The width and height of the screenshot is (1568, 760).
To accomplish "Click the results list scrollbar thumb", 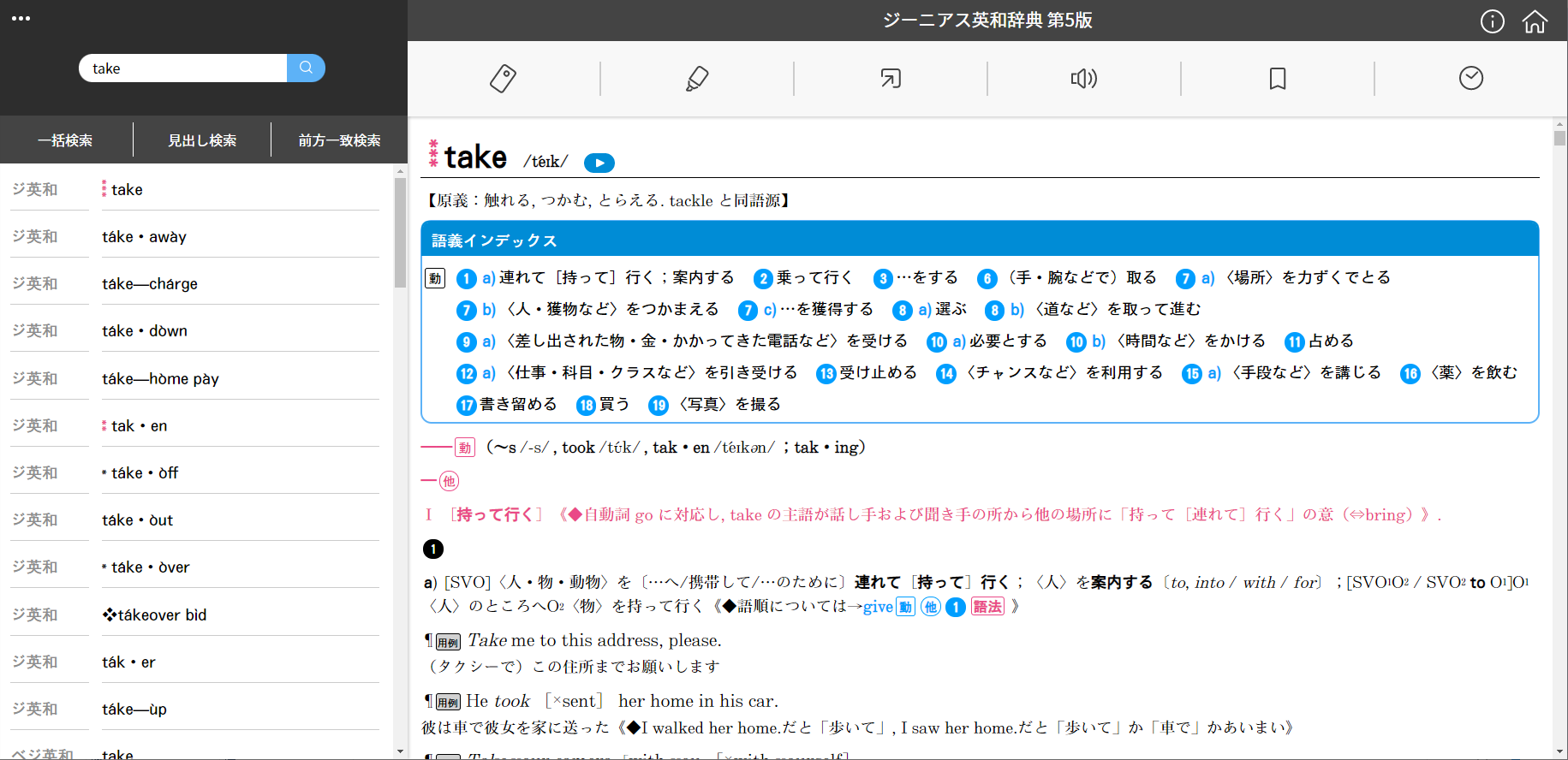I will (400, 233).
